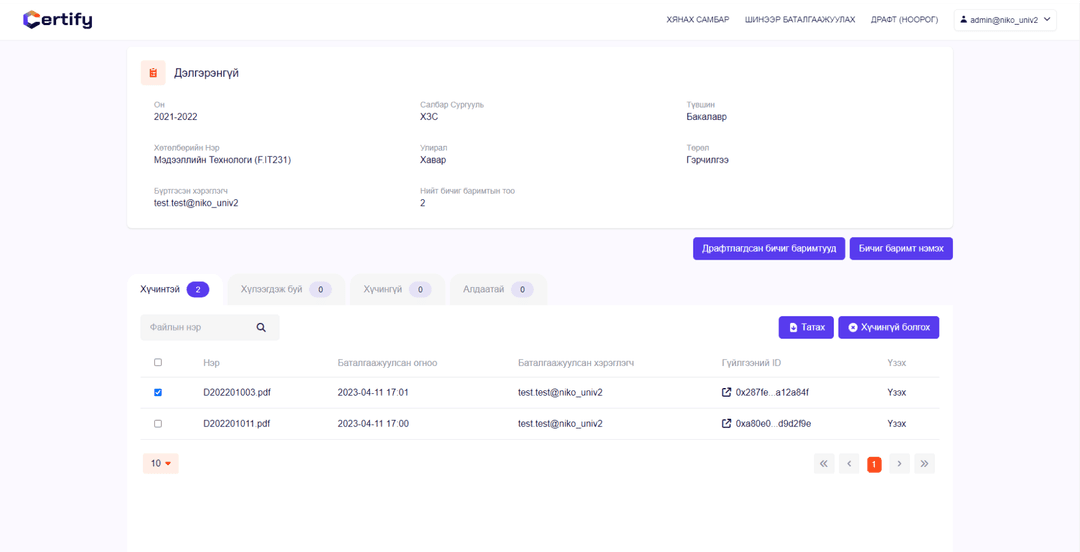This screenshot has width=1080, height=552.
Task: Uncheck the D202201003.pdf row checkbox
Action: pyautogui.click(x=158, y=392)
